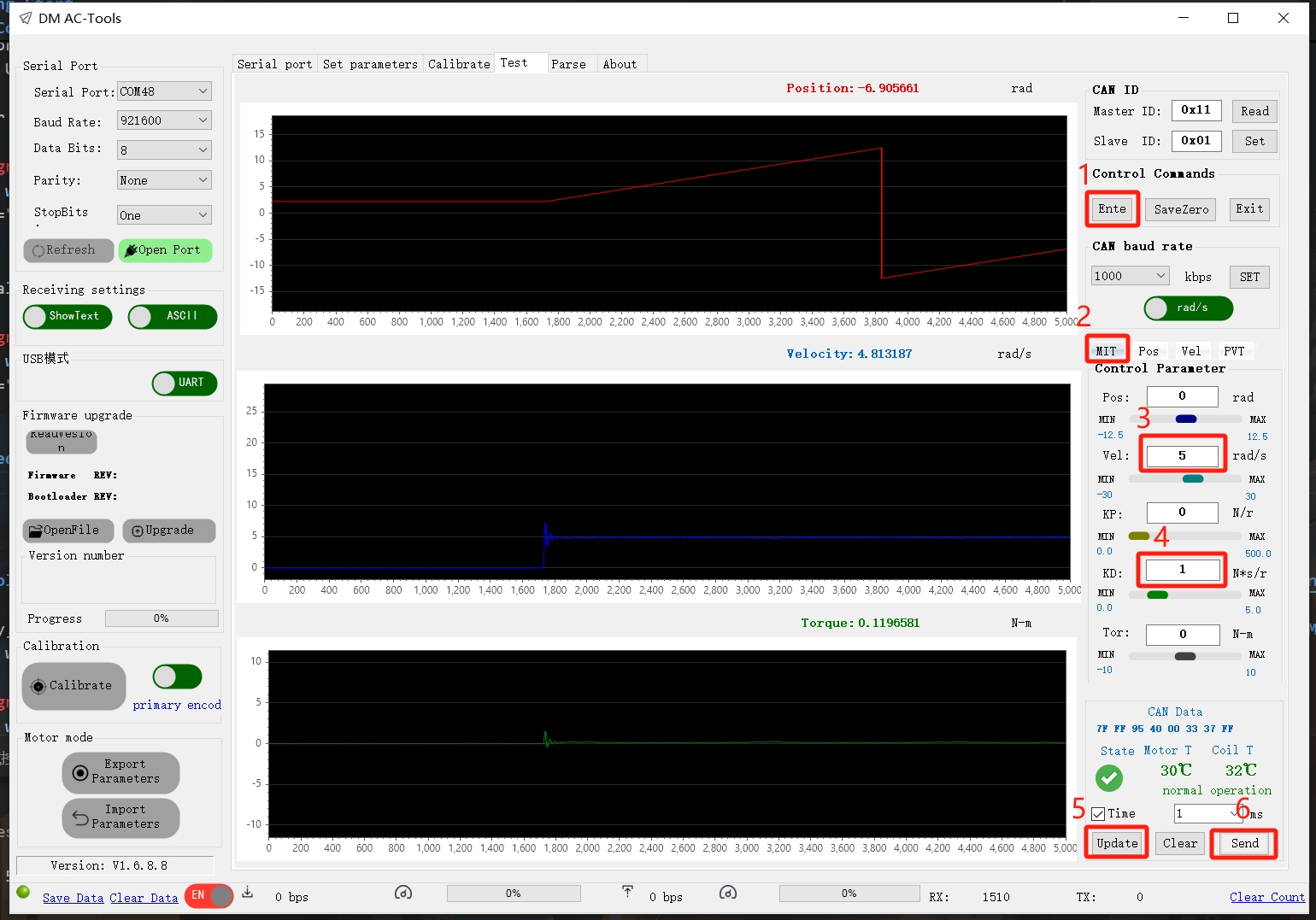Uncheck the Time checkbox
This screenshot has width=1316, height=920.
coord(1098,814)
